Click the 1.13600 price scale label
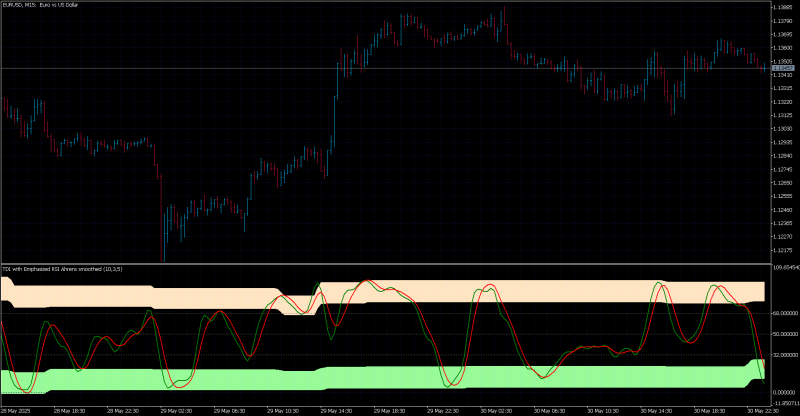800x416 pixels. coord(783,48)
